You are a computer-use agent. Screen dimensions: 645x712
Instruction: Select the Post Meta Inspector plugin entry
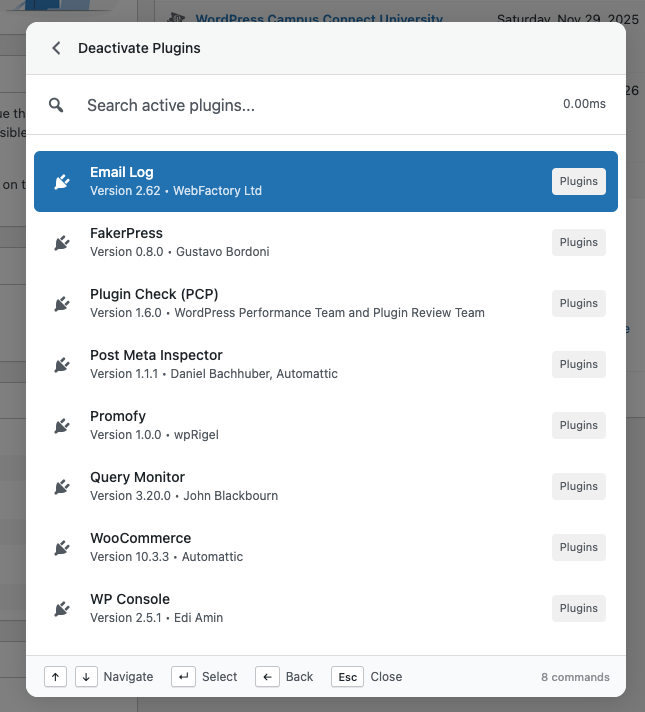[x=300, y=364]
